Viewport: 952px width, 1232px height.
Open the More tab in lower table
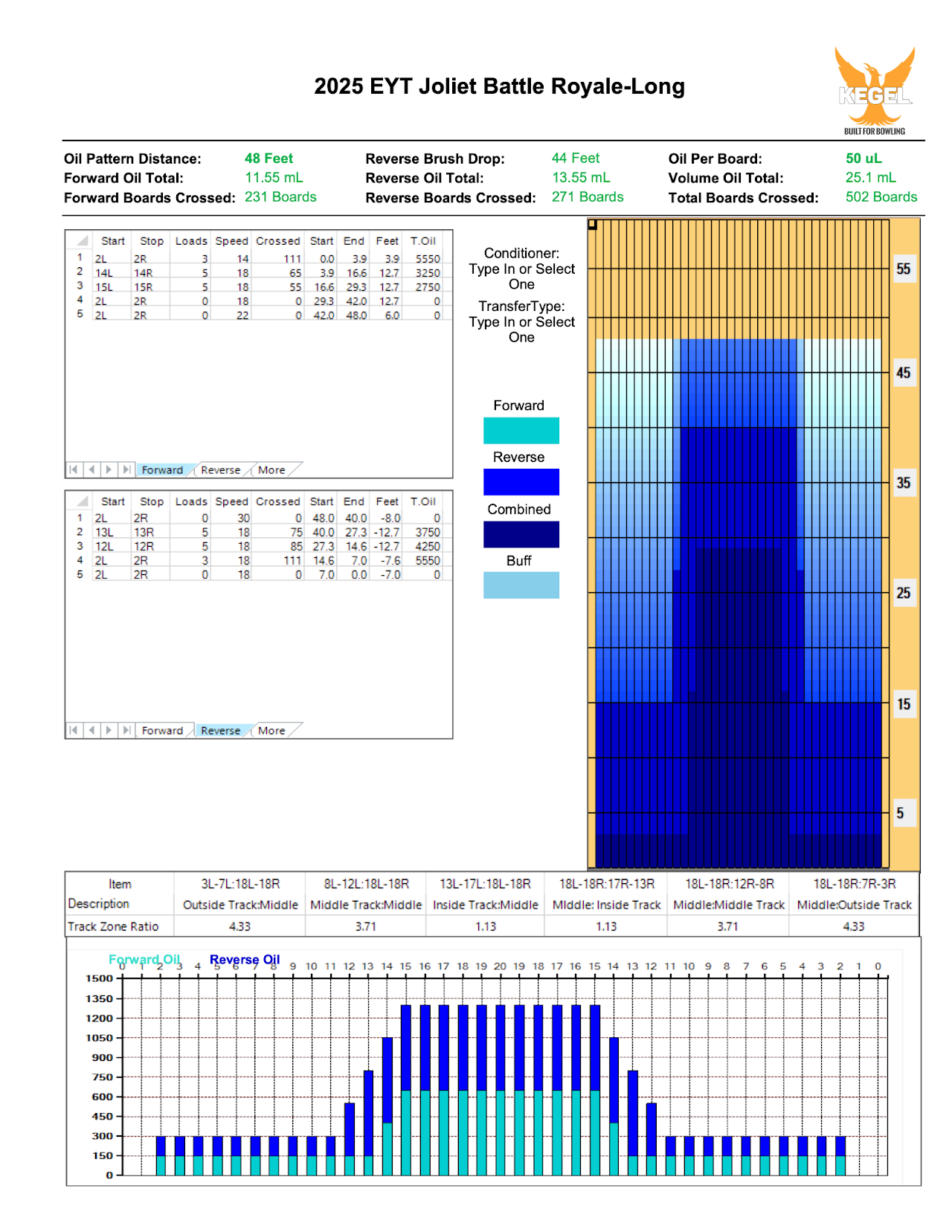coord(272,731)
